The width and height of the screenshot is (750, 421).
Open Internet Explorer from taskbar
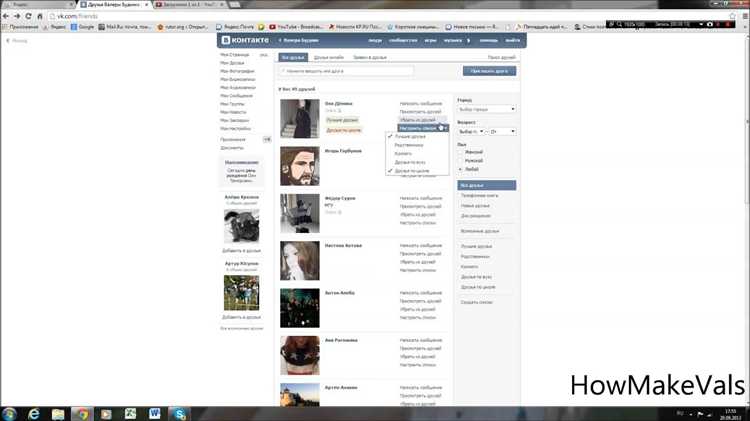click(x=33, y=414)
